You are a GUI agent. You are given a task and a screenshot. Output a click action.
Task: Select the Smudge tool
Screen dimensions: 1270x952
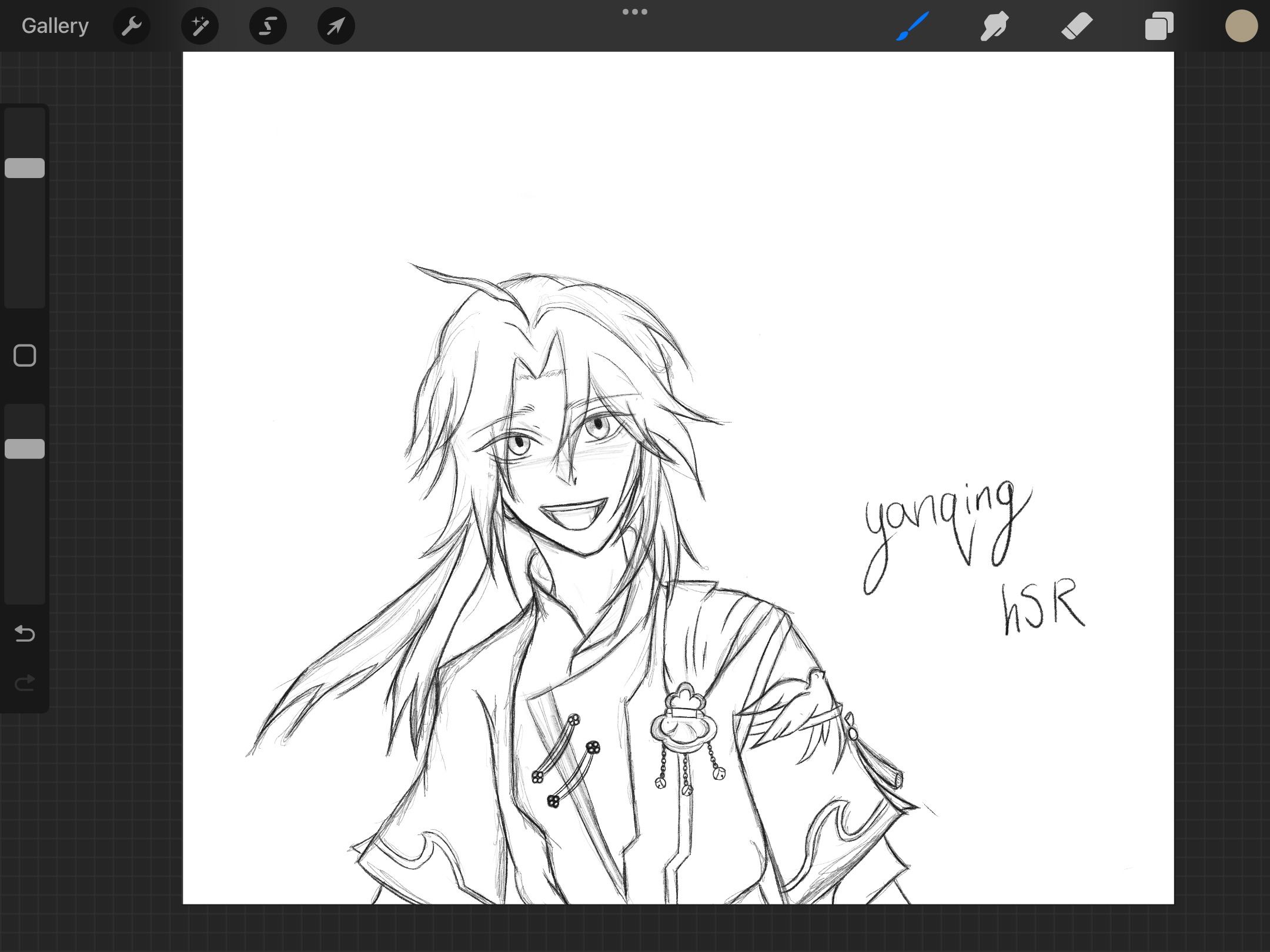(994, 26)
